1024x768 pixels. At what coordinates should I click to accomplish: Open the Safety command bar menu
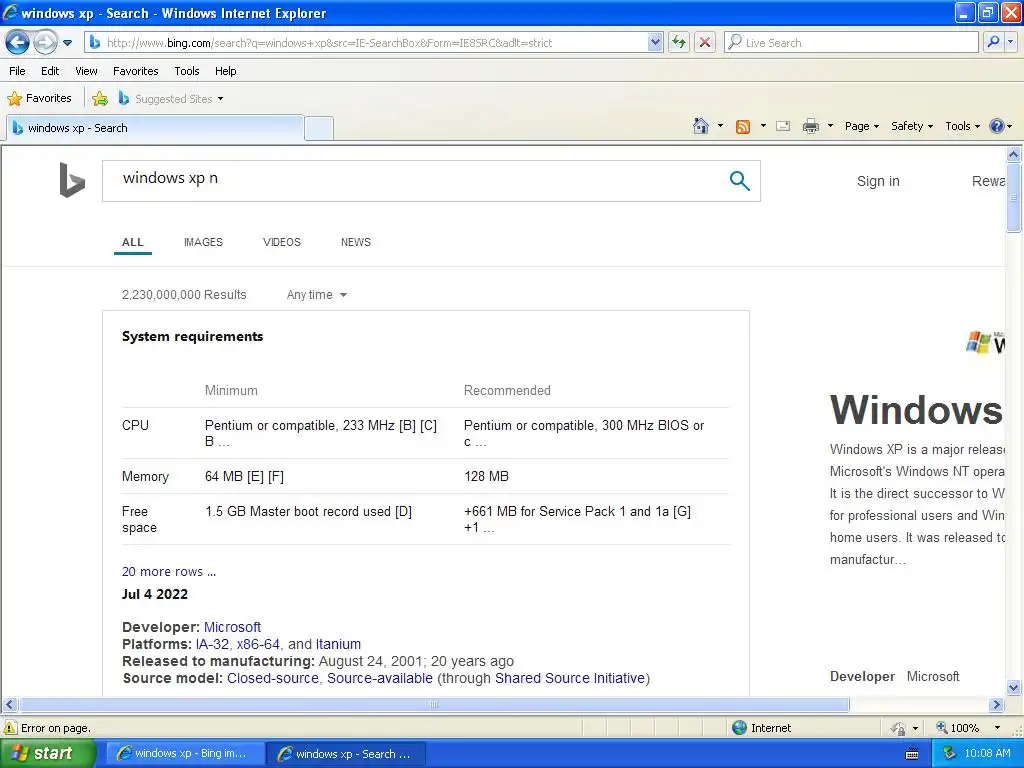912,126
